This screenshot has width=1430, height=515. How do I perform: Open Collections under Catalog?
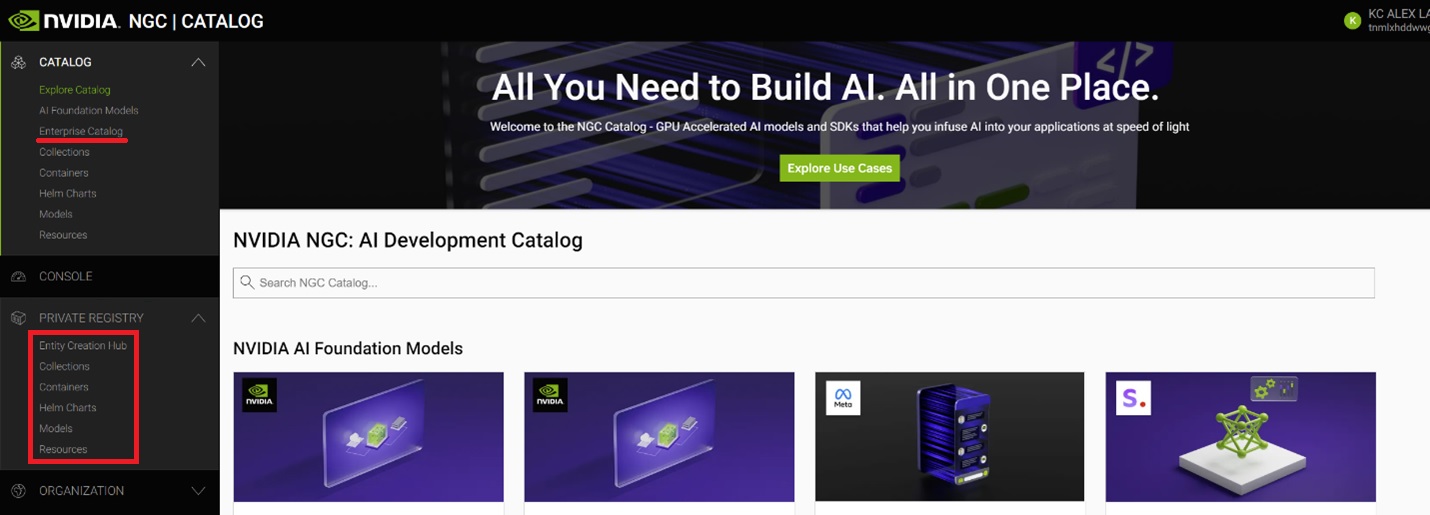[x=64, y=152]
